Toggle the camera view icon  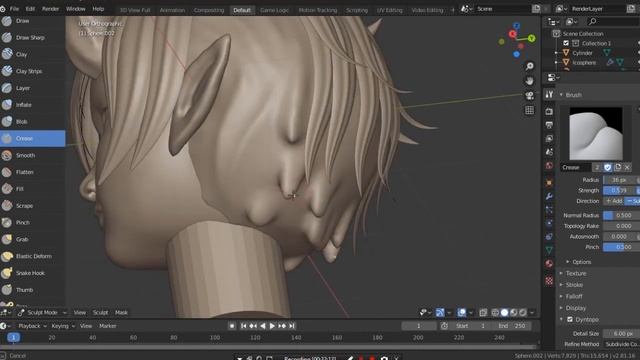coord(529,96)
